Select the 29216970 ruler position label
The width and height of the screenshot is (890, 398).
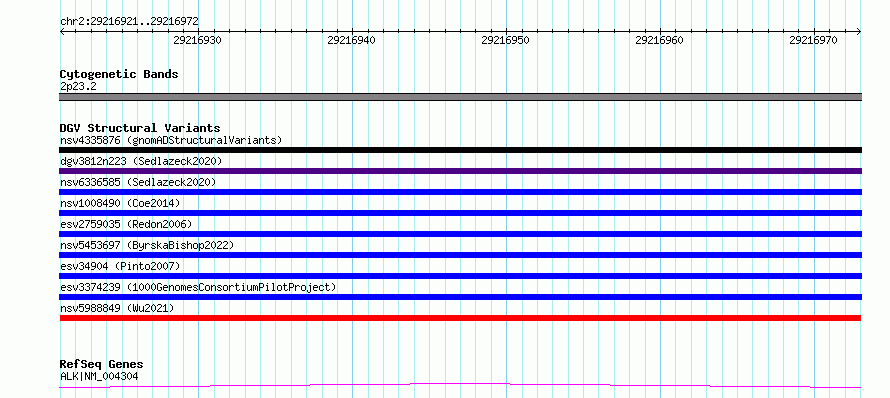(x=813, y=40)
